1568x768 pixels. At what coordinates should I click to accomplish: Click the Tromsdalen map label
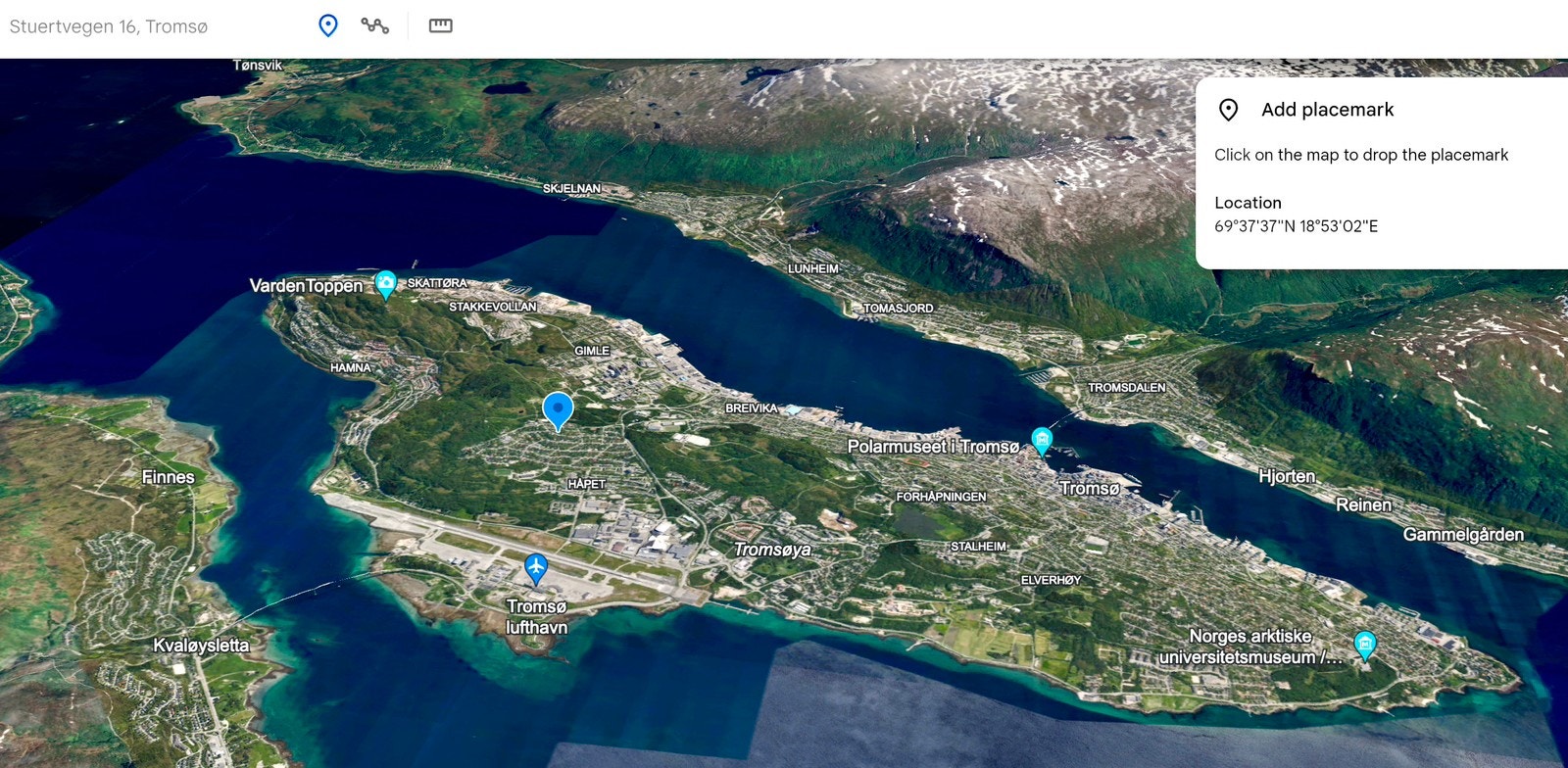coord(1126,388)
